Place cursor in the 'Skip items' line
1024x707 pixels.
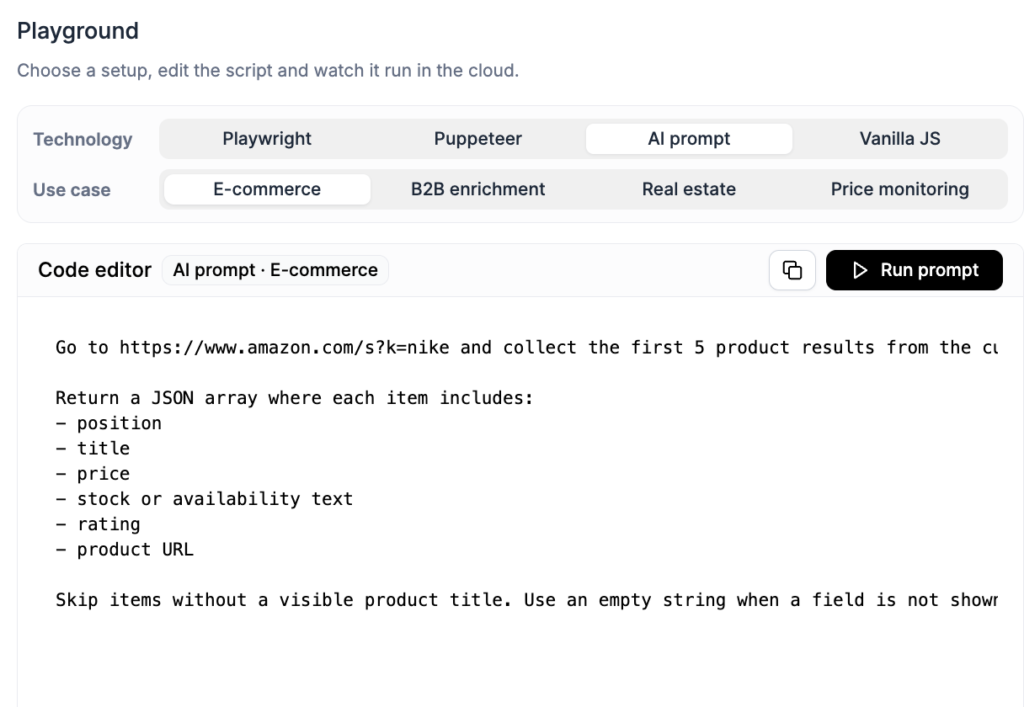tap(526, 600)
